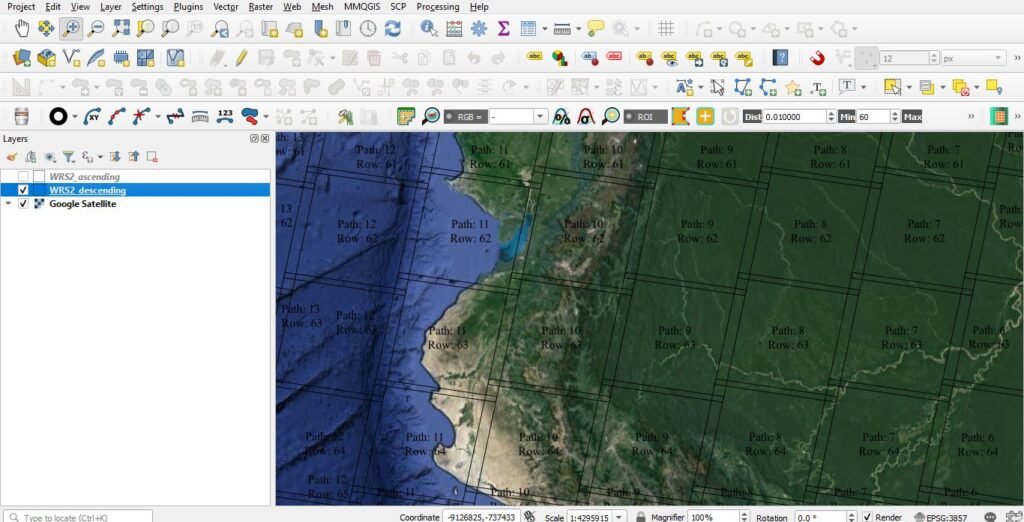The height and width of the screenshot is (522, 1024).
Task: Collapse the Google Satellite layer tree arrow
Action: pyautogui.click(x=9, y=204)
